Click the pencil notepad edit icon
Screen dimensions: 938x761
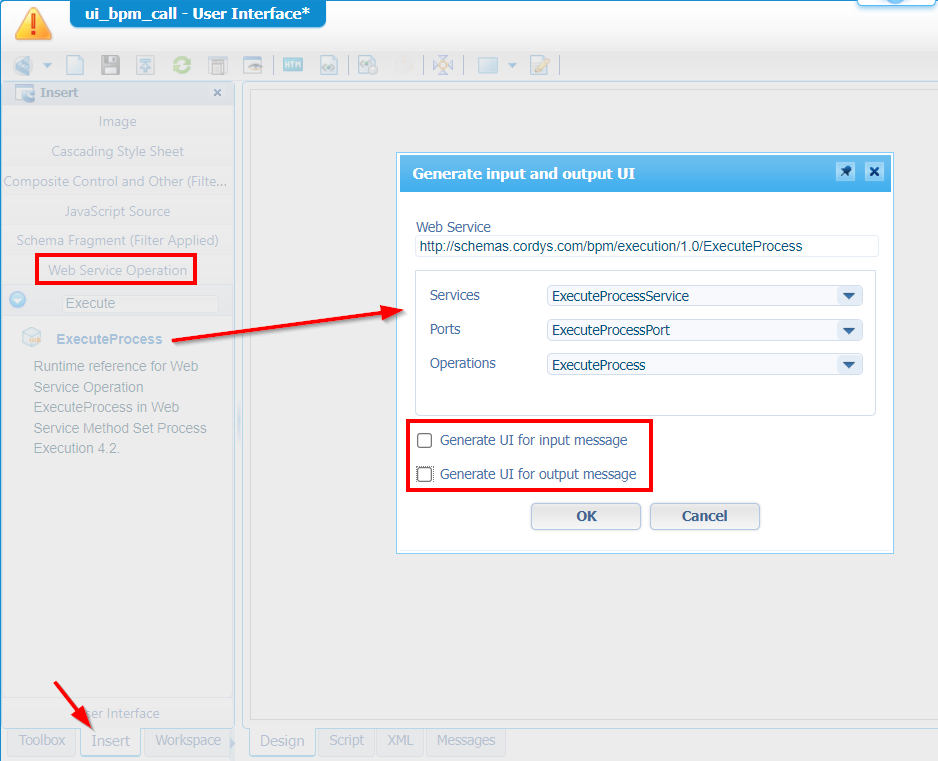[x=540, y=65]
